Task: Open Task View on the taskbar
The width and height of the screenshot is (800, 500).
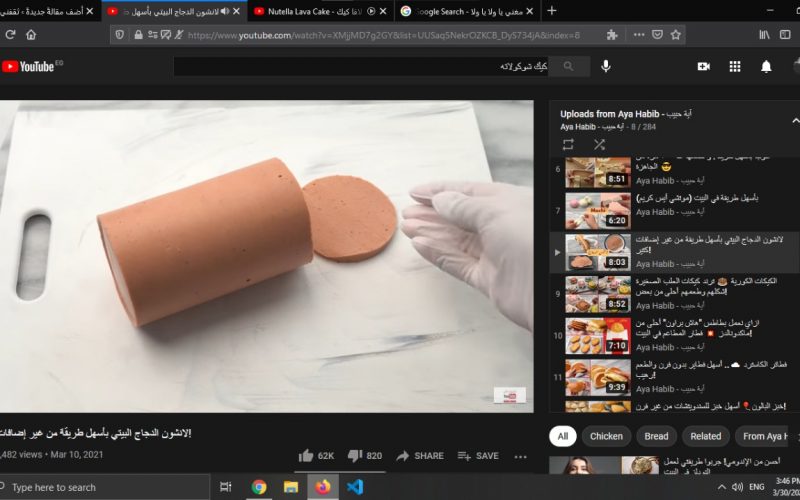Action: (x=226, y=487)
